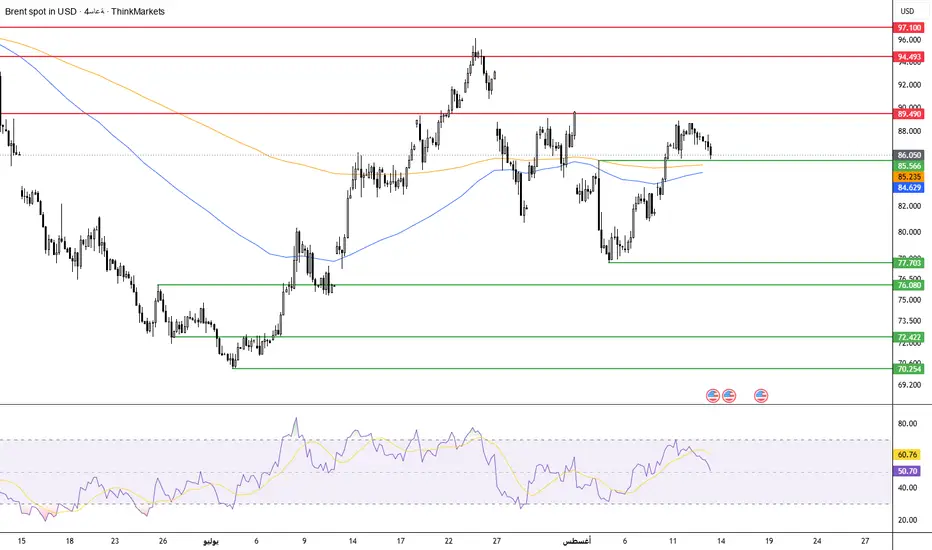Viewport: 932px width, 550px height.
Task: Click the 96.000 price axis tick
Action: click(909, 40)
